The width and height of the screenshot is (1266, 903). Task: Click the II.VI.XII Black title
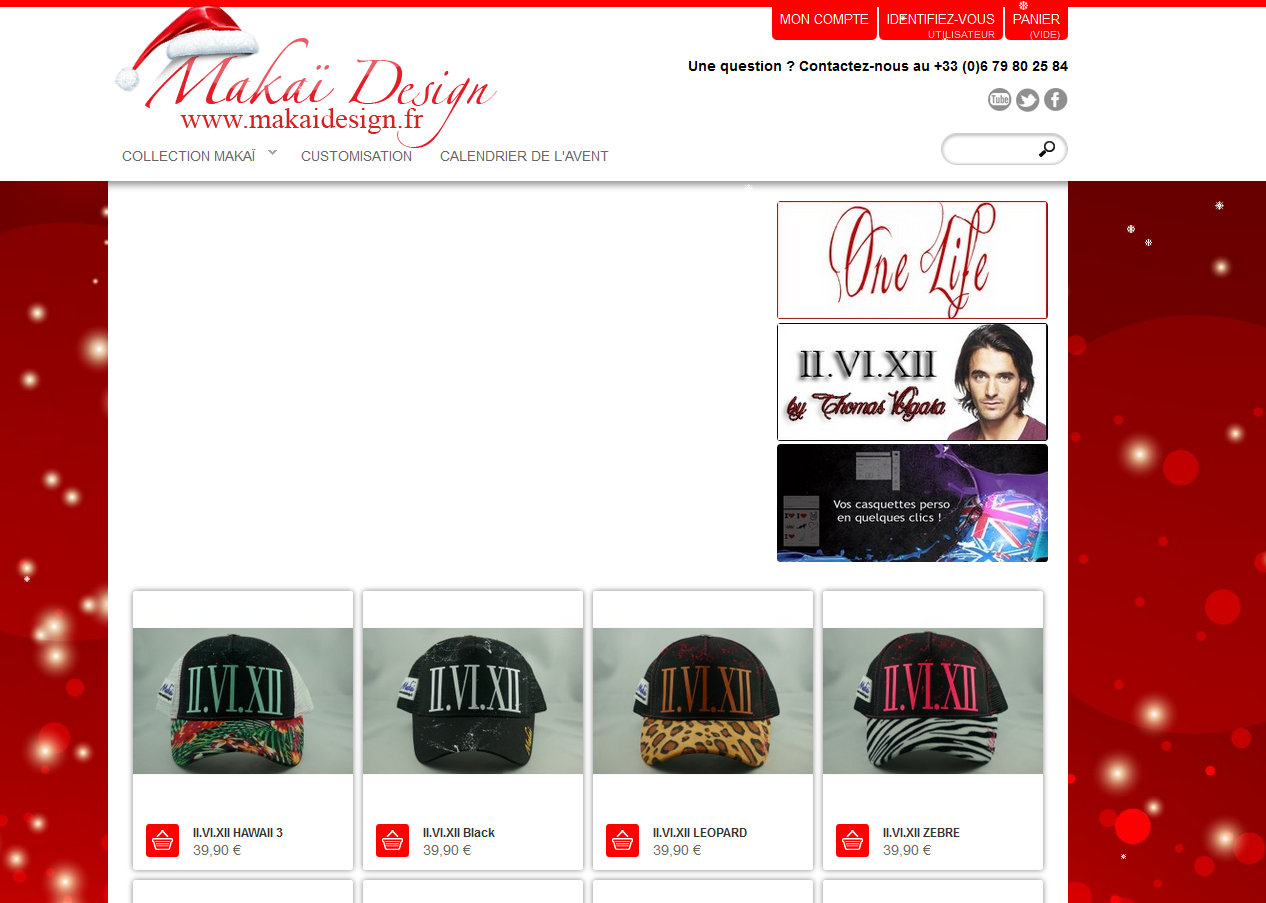tap(459, 833)
